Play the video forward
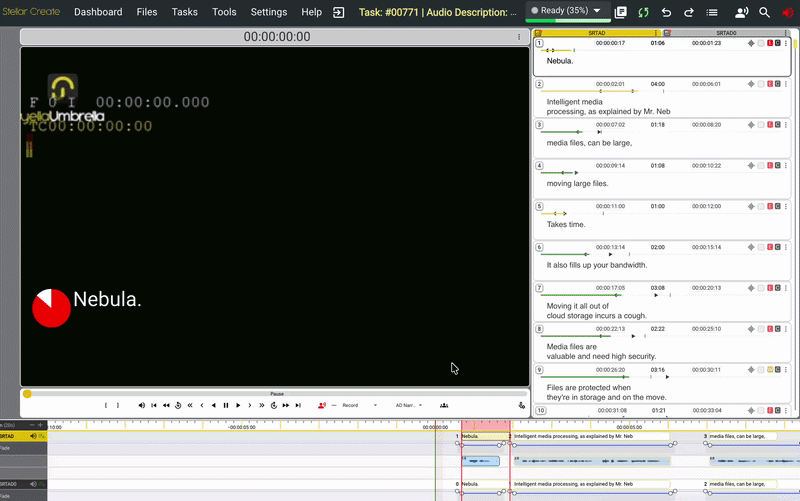The width and height of the screenshot is (800, 501). (238, 406)
